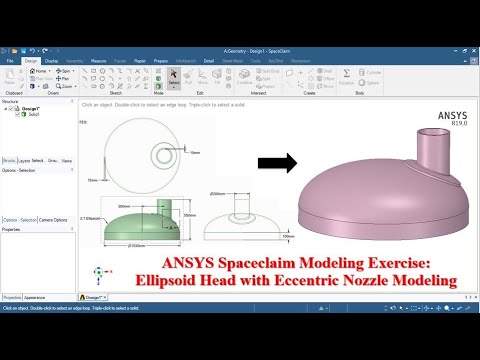This screenshot has width=480, height=360.
Task: Switch to the Display ribbon tab
Action: pos(51,61)
